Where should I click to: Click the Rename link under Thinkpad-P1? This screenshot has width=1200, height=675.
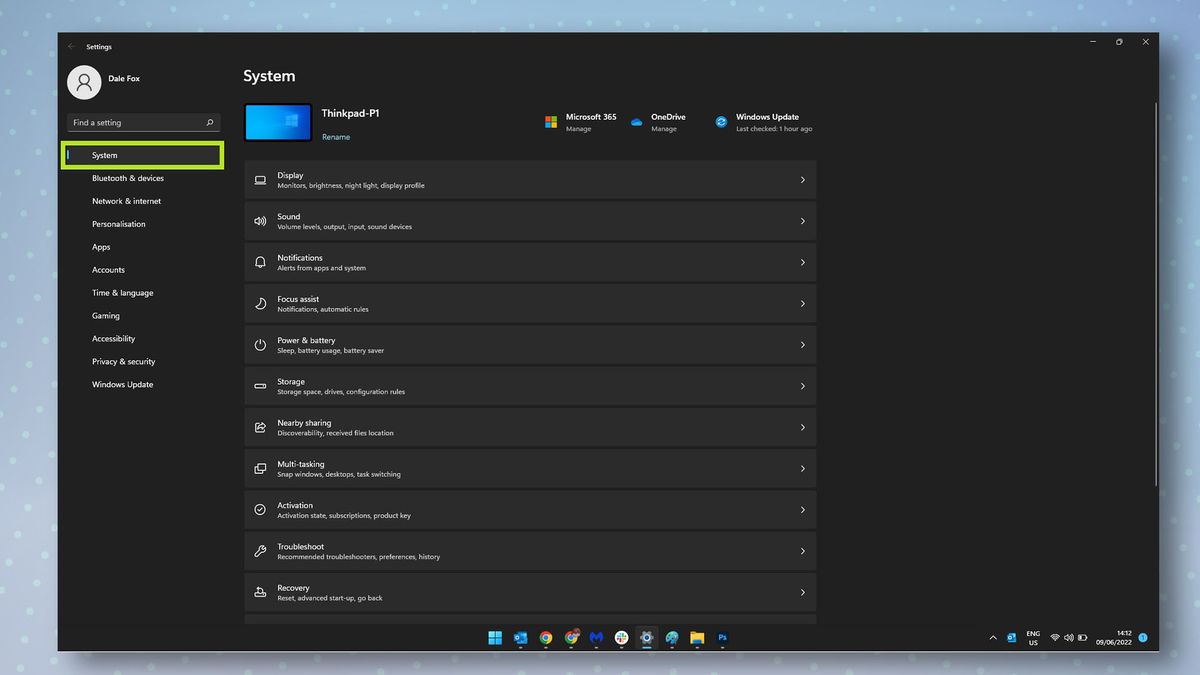[x=336, y=136]
